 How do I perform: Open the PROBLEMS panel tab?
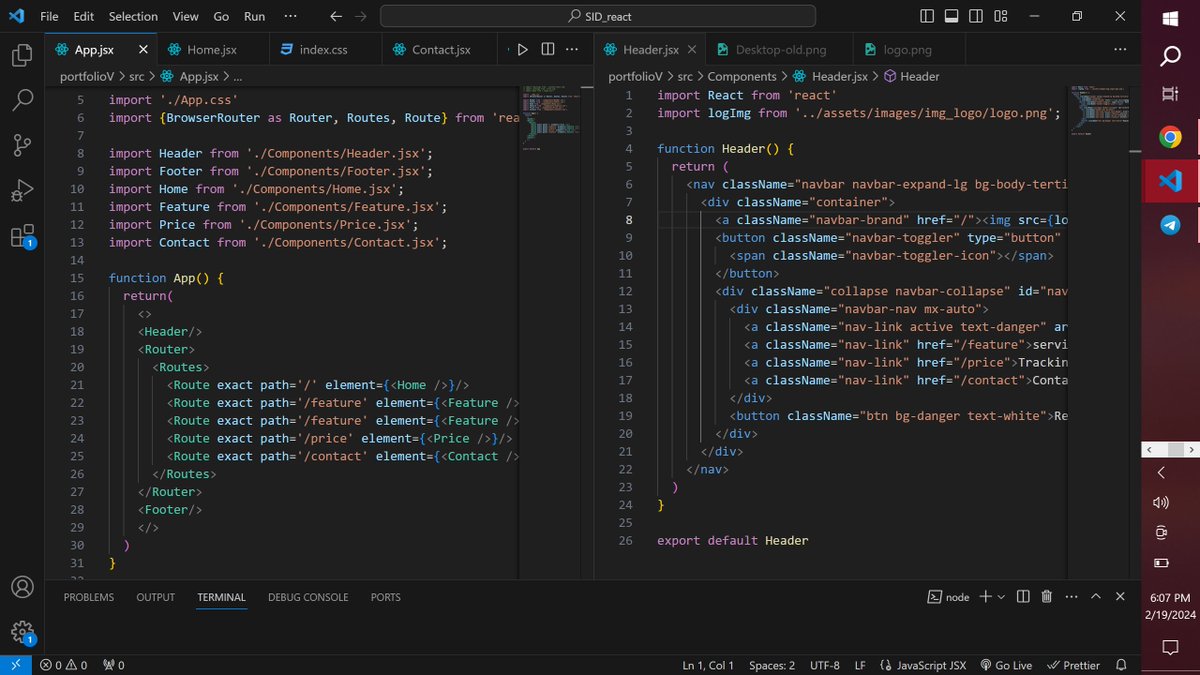[x=89, y=597]
